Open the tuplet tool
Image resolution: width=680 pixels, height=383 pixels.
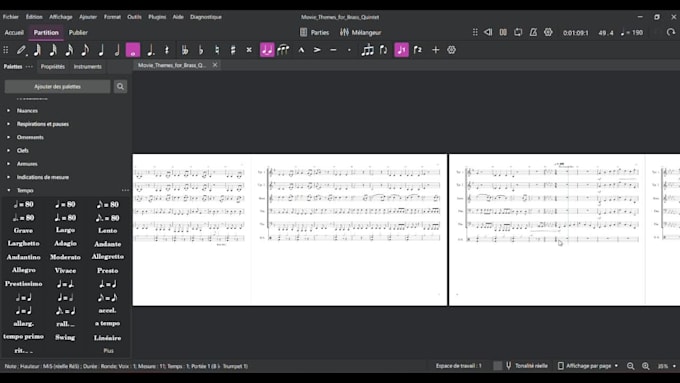point(367,50)
